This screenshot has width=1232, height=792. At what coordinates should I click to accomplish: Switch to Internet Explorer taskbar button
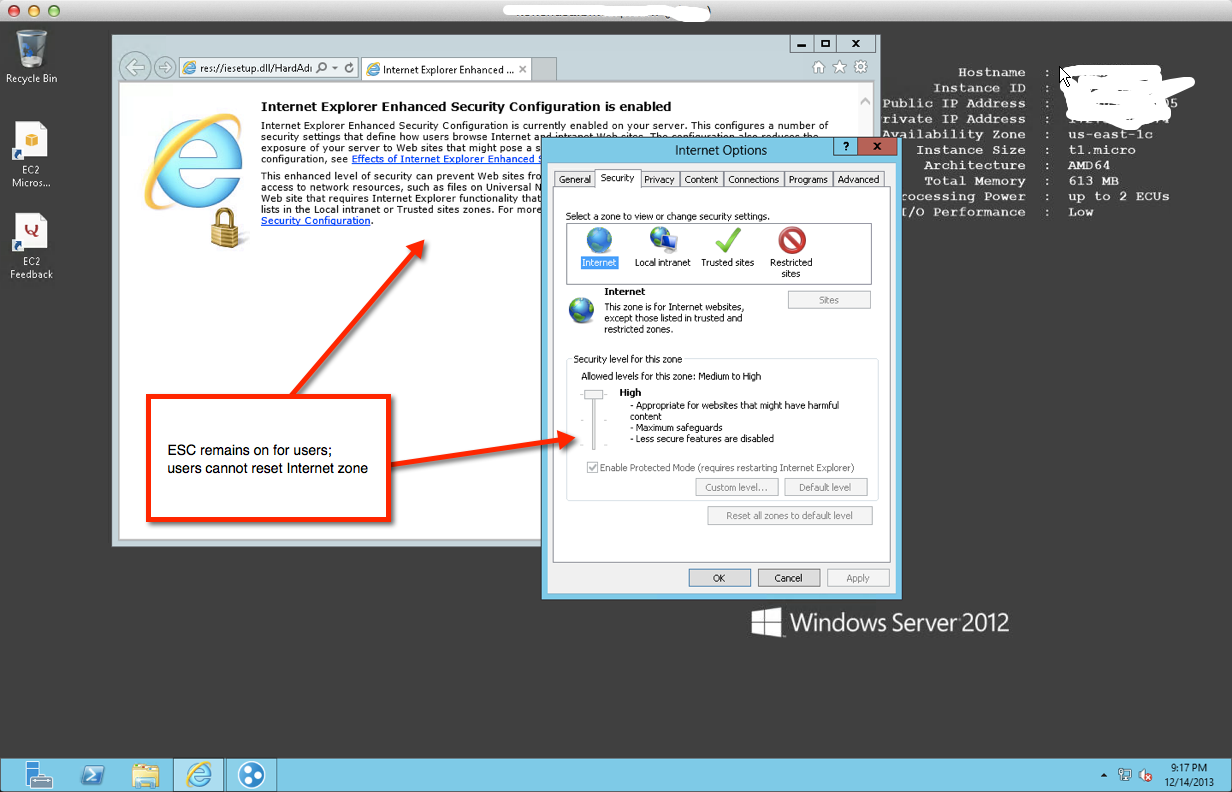199,775
